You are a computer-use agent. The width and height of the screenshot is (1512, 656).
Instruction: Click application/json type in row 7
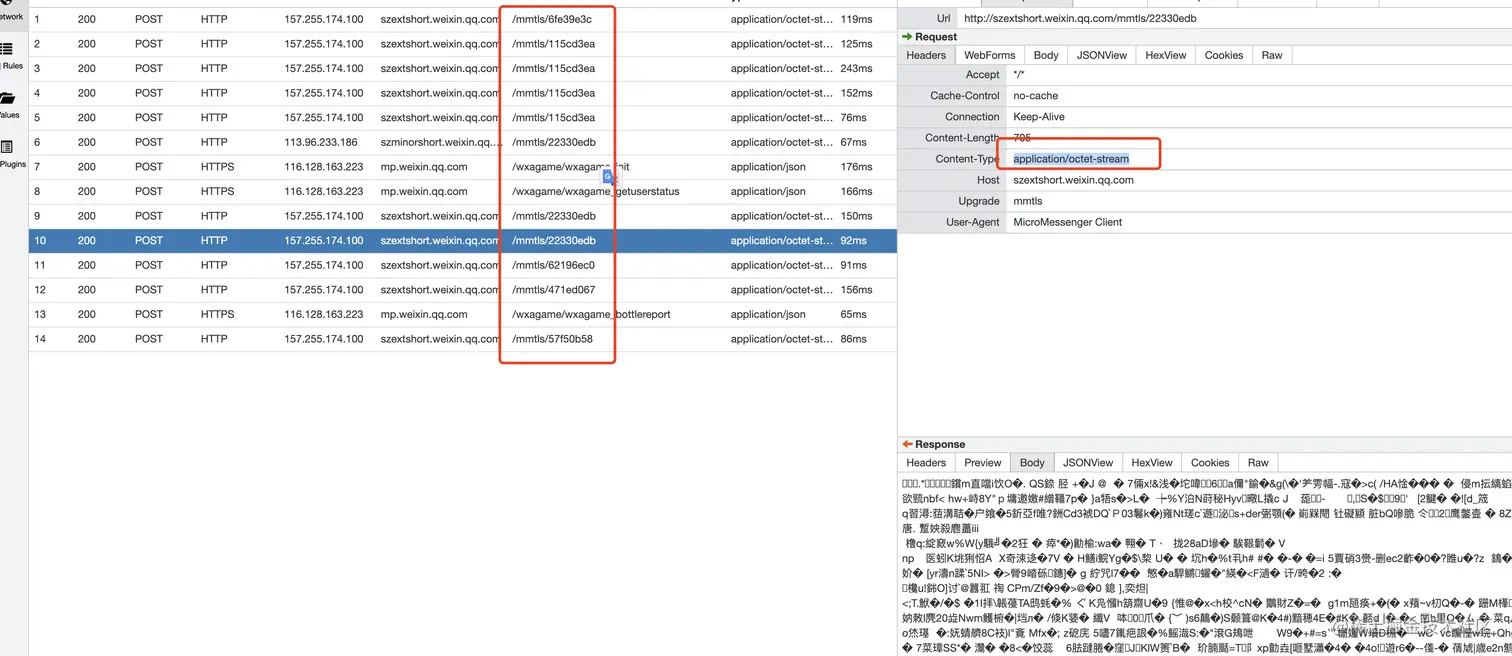point(768,167)
